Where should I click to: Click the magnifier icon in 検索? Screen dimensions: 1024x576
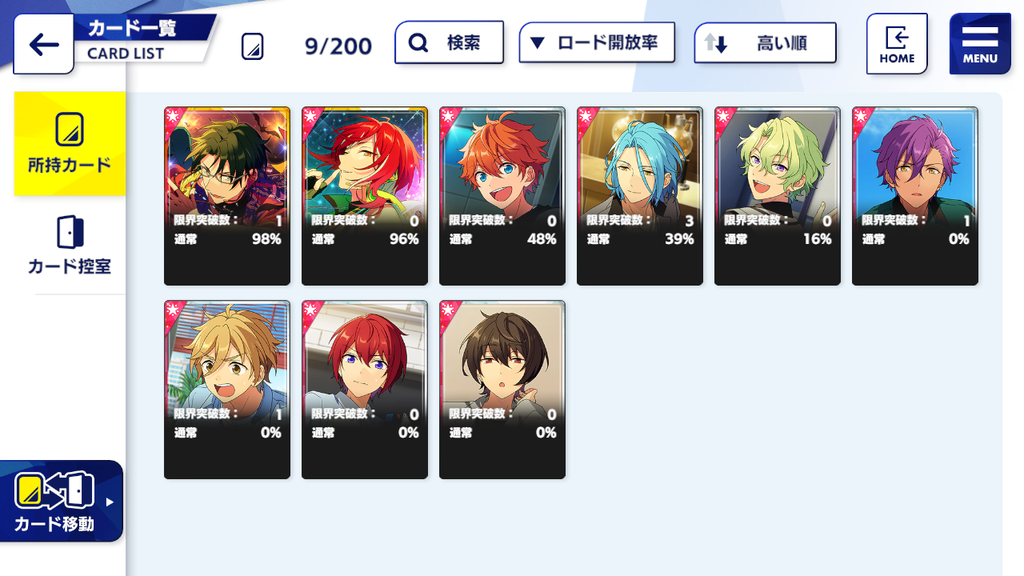tap(418, 43)
